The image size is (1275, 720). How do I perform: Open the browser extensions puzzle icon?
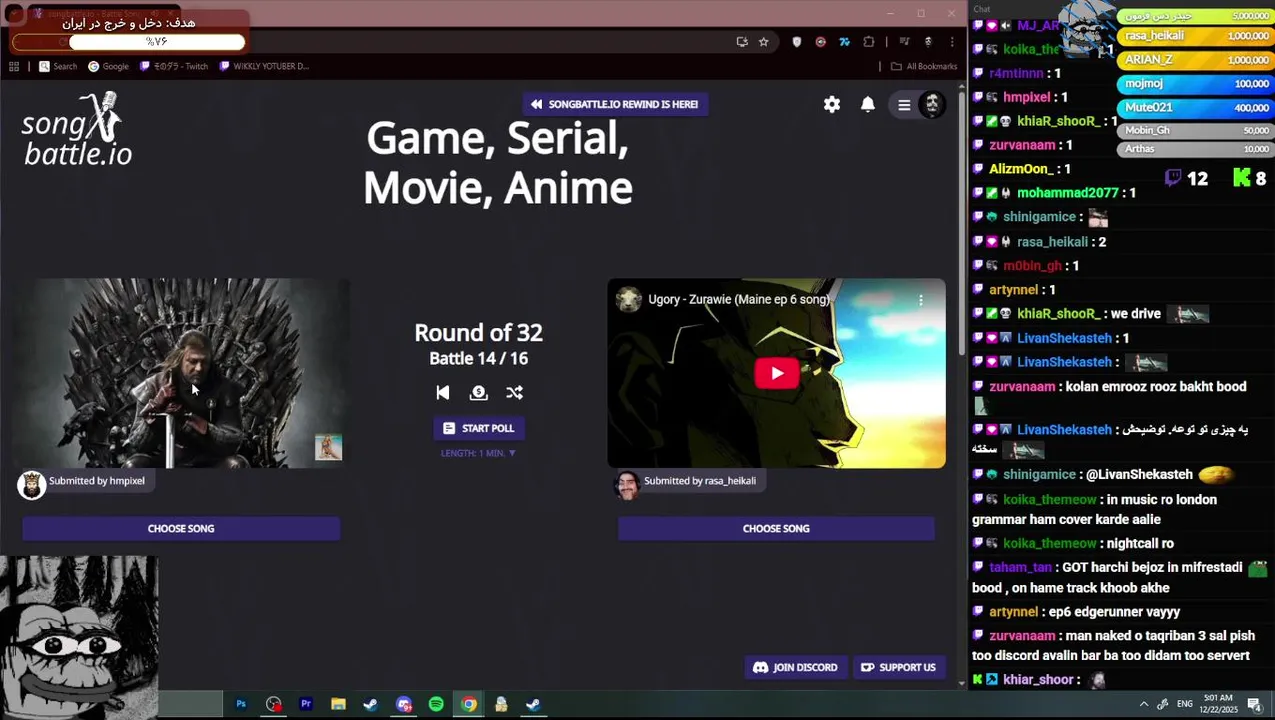868,42
